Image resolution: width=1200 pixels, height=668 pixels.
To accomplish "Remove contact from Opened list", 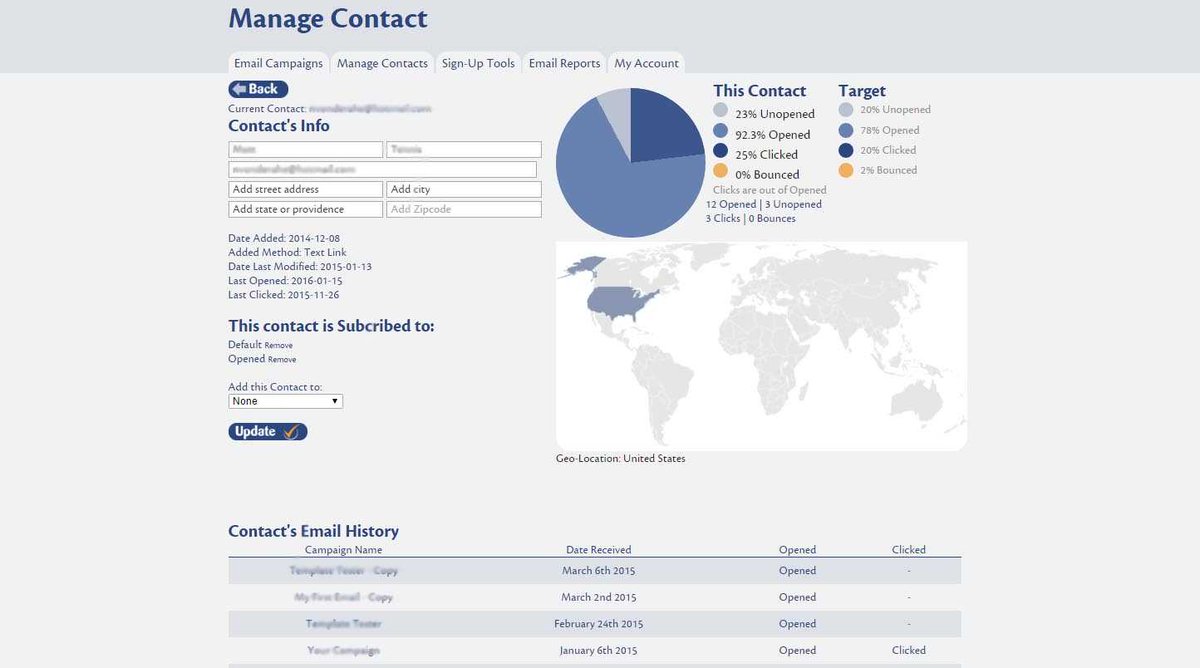I will coord(282,360).
